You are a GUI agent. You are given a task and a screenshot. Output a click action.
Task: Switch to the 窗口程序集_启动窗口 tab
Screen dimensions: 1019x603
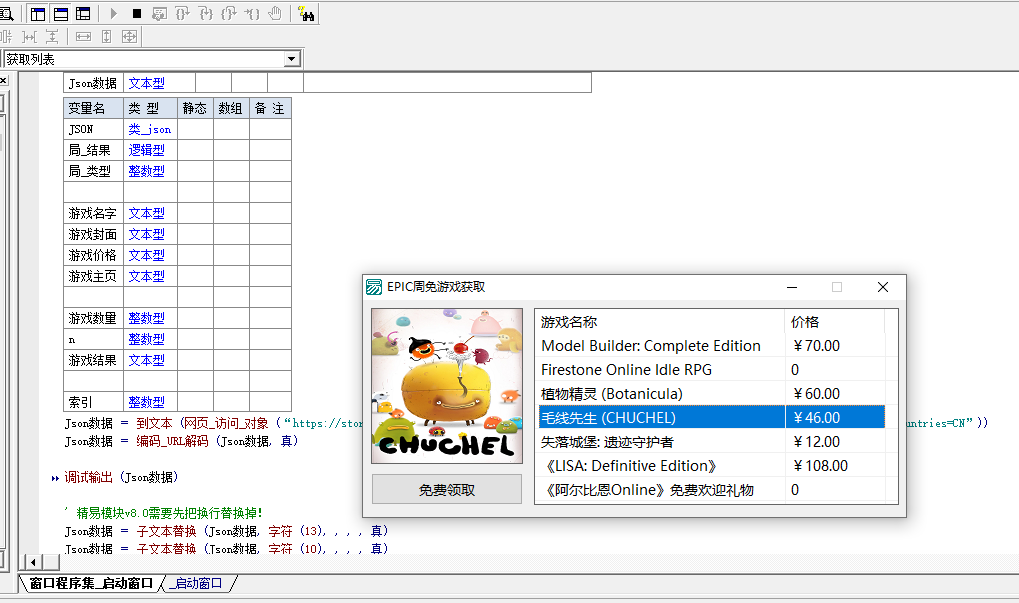[x=91, y=583]
